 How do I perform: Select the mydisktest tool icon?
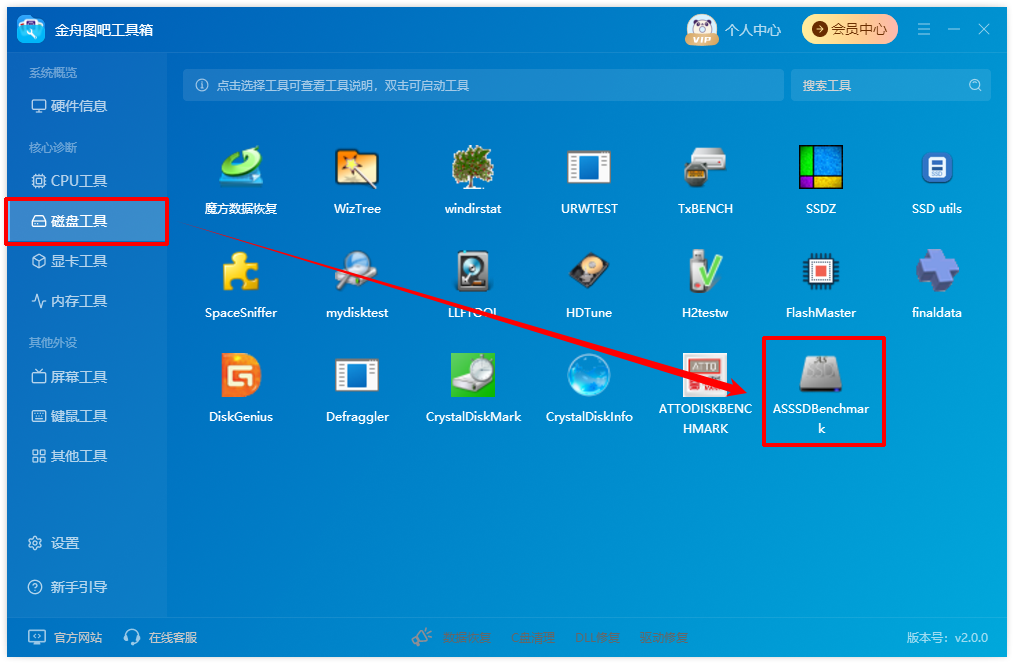pyautogui.click(x=357, y=271)
